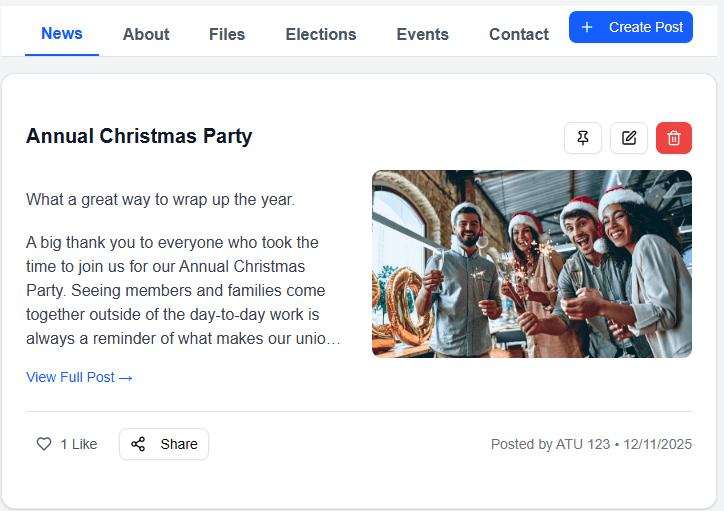Image resolution: width=724 pixels, height=511 pixels.
Task: Delete the post using the red trash icon
Action: (x=674, y=138)
